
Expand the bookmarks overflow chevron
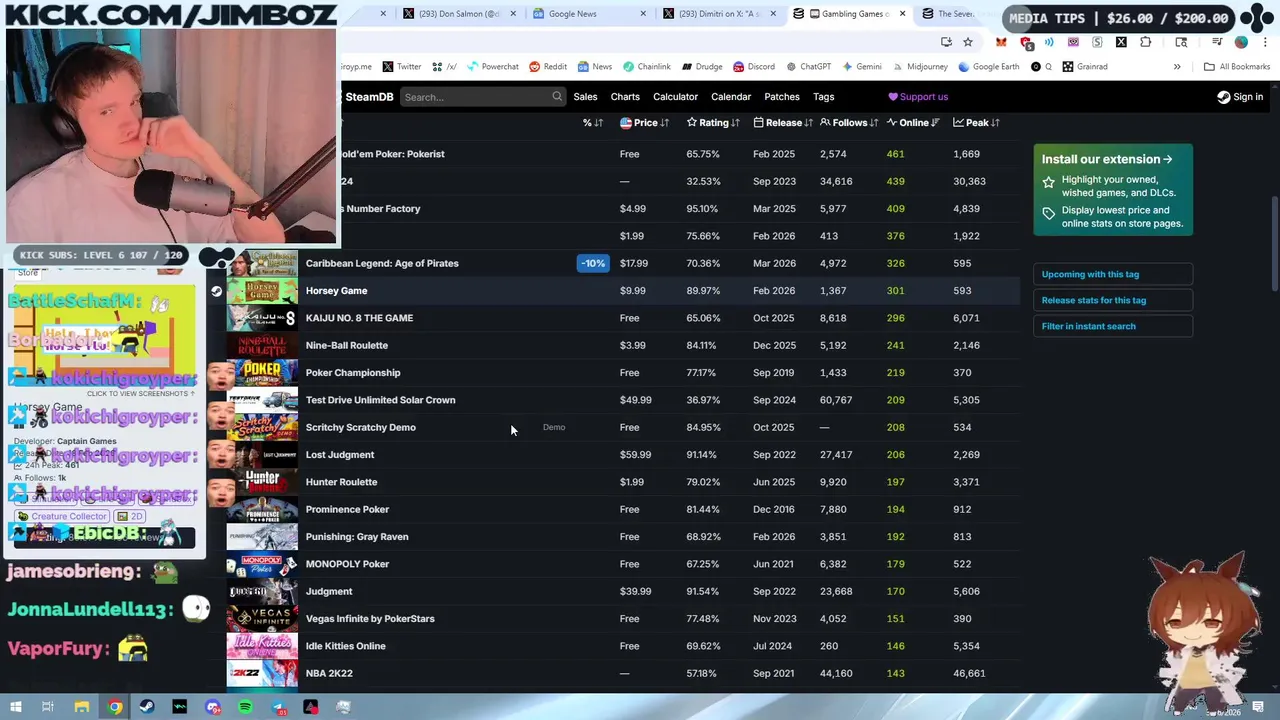pyautogui.click(x=1177, y=67)
